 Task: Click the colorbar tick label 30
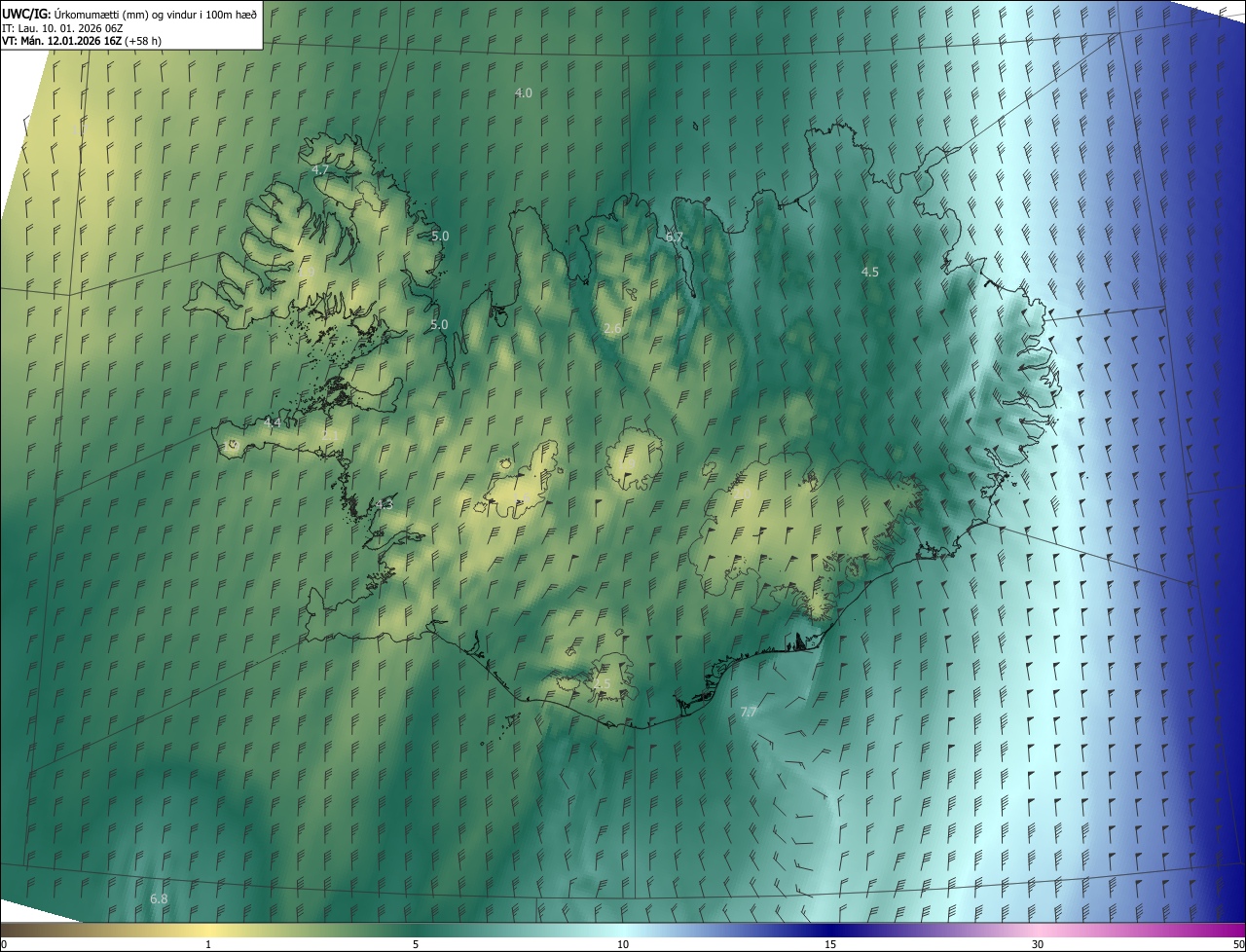pos(1038,944)
